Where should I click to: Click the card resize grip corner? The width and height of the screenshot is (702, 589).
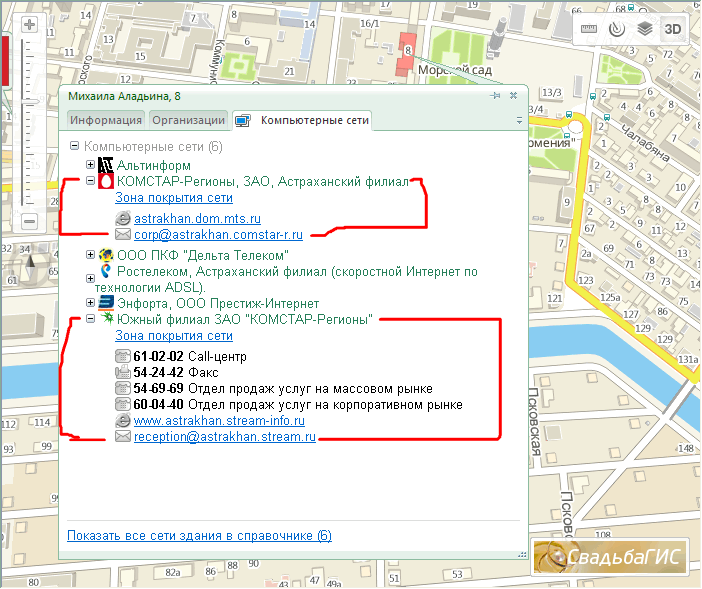[522, 554]
